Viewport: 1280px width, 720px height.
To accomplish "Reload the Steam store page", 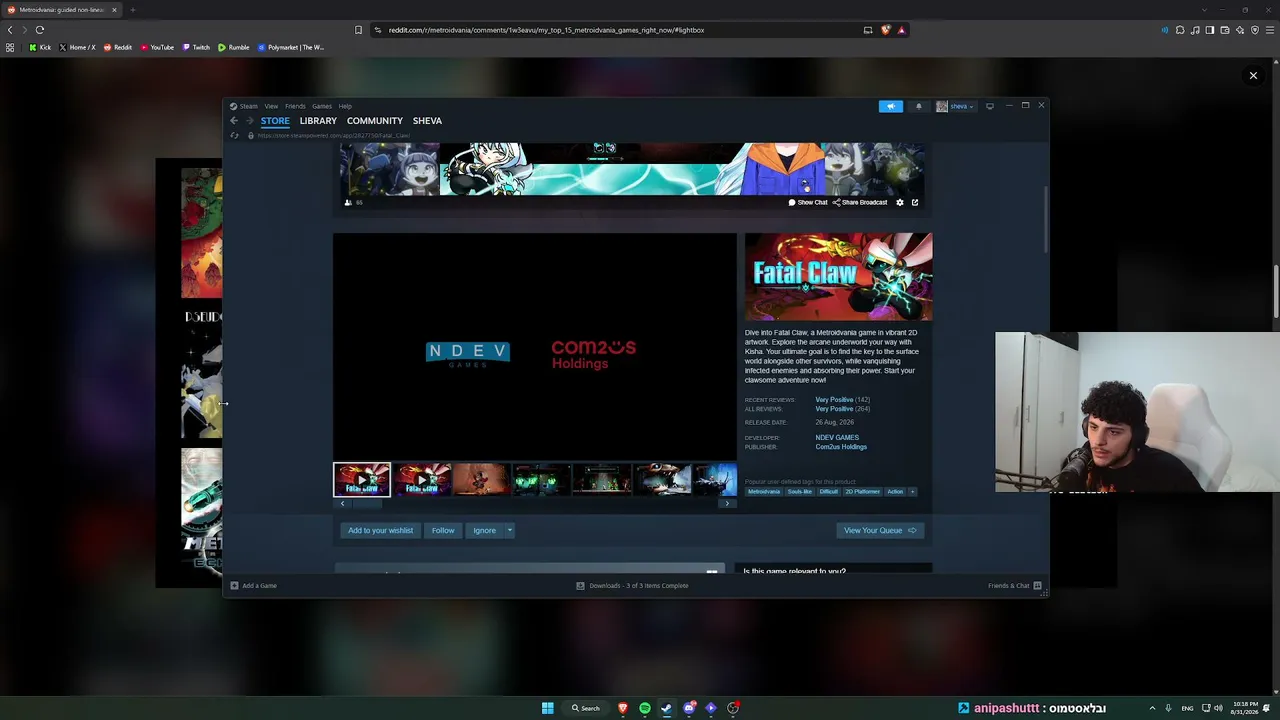I will [x=235, y=135].
